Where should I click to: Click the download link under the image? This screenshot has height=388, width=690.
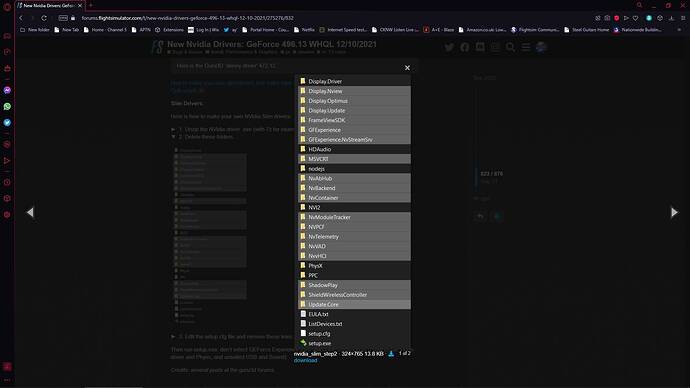[305, 360]
